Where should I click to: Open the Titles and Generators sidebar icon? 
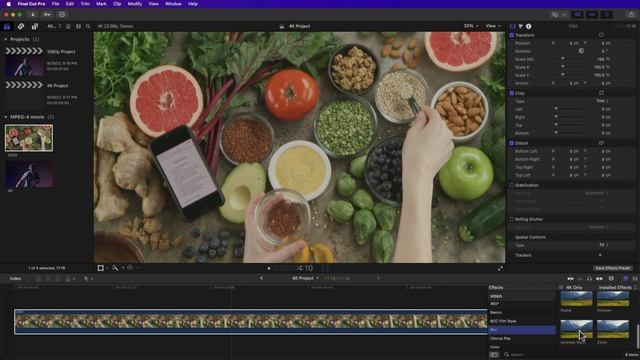[35, 27]
